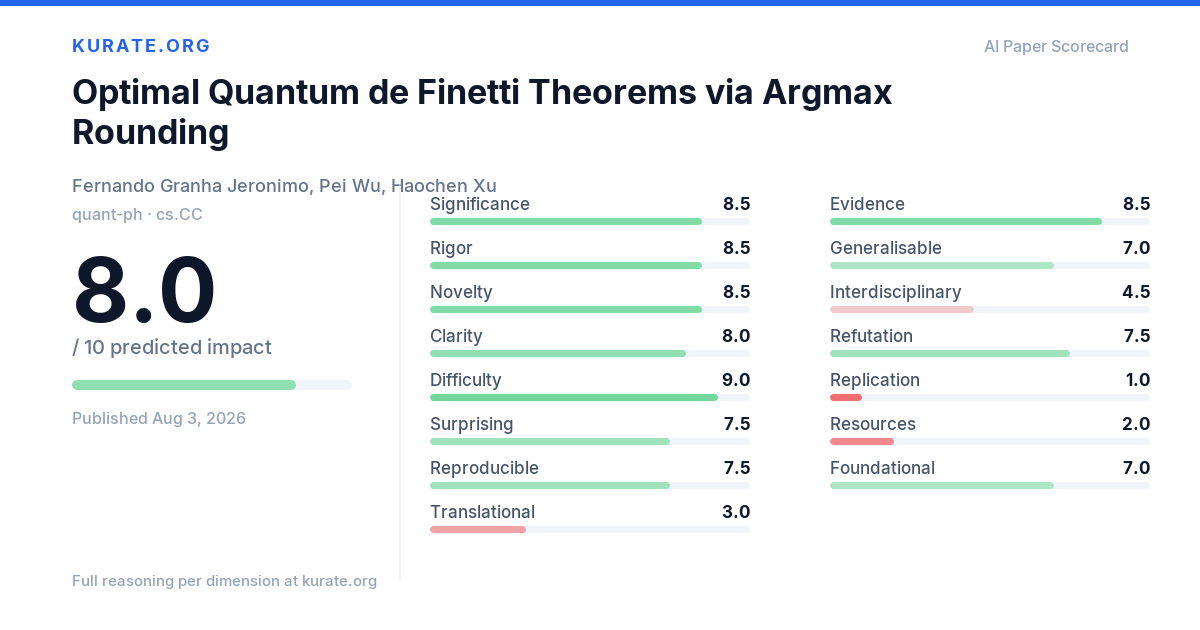Viewport: 1200px width, 630px height.
Task: Select the author names line
Action: 284,186
